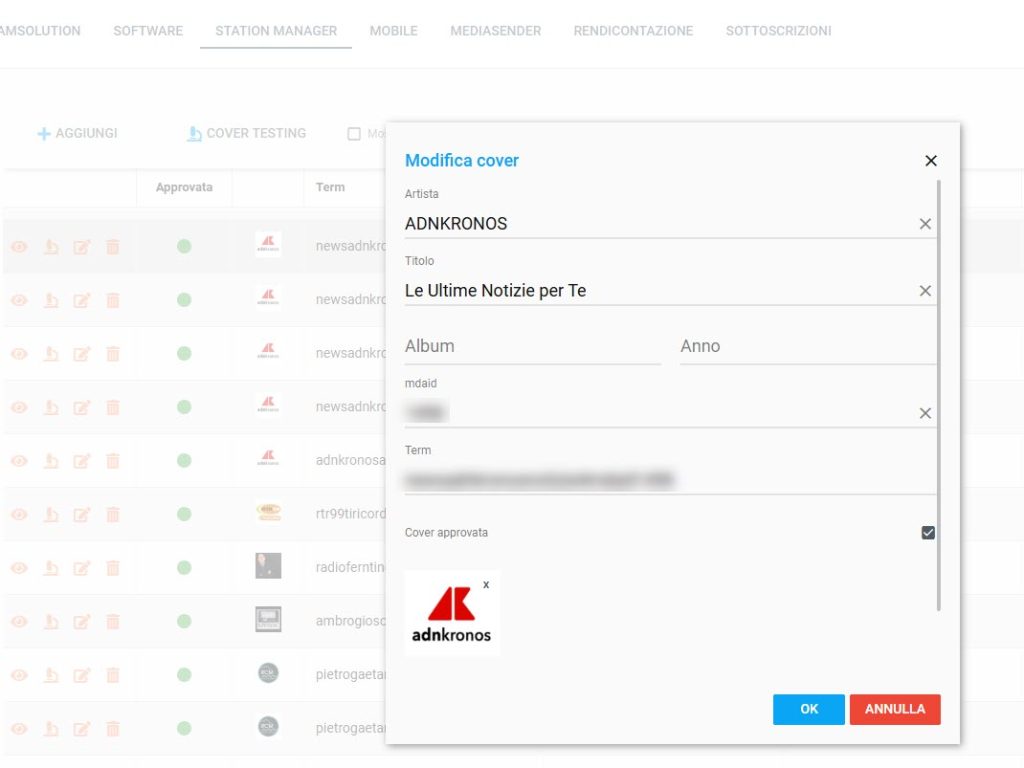Clear the Artista field with its X
The height and width of the screenshot is (768, 1024).
[925, 224]
